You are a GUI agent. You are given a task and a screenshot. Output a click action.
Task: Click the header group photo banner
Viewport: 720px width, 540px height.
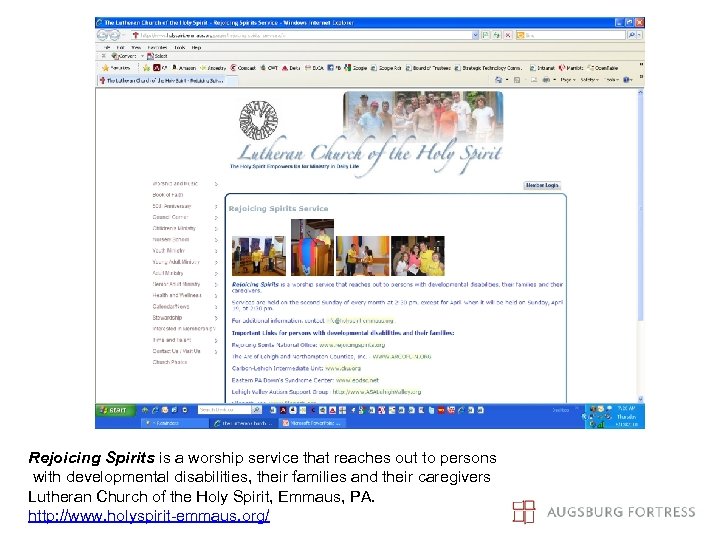point(423,117)
